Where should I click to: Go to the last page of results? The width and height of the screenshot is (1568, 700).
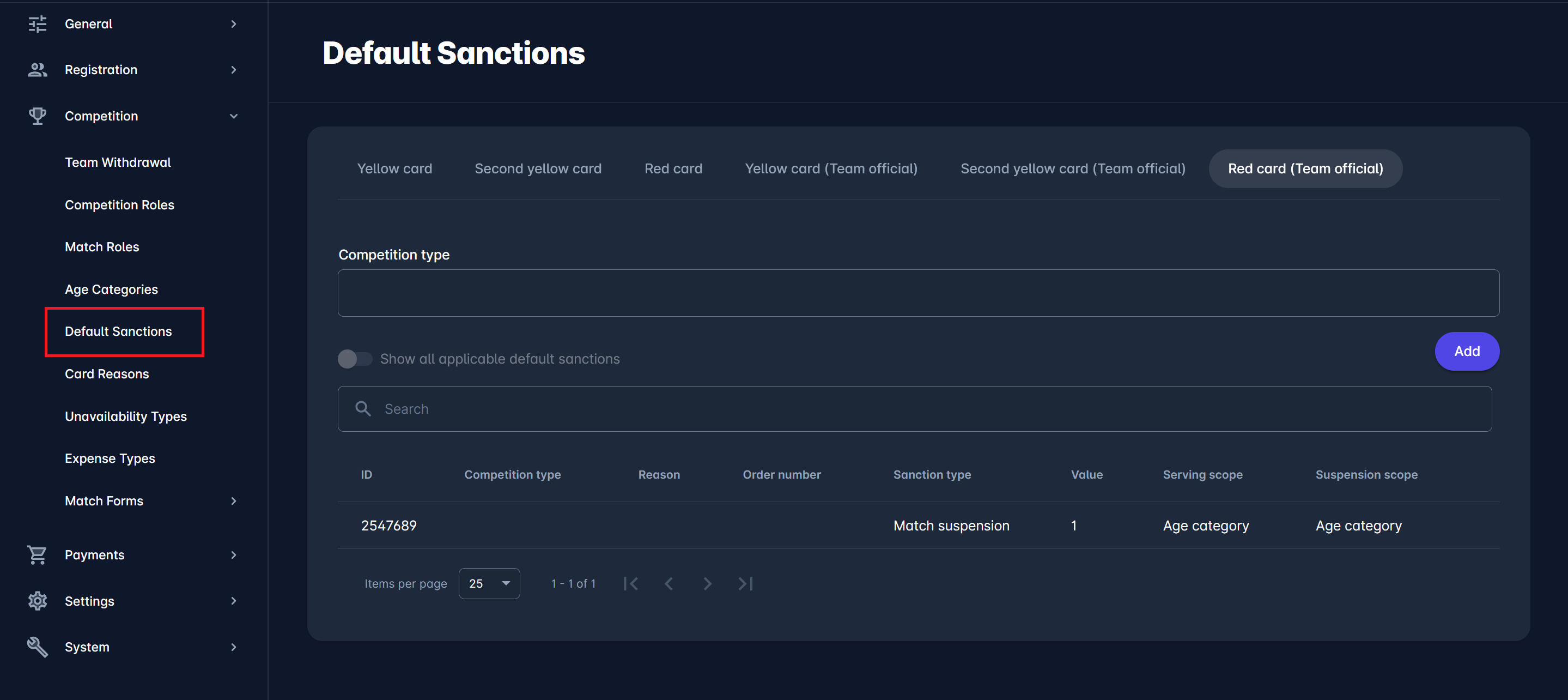(x=746, y=584)
